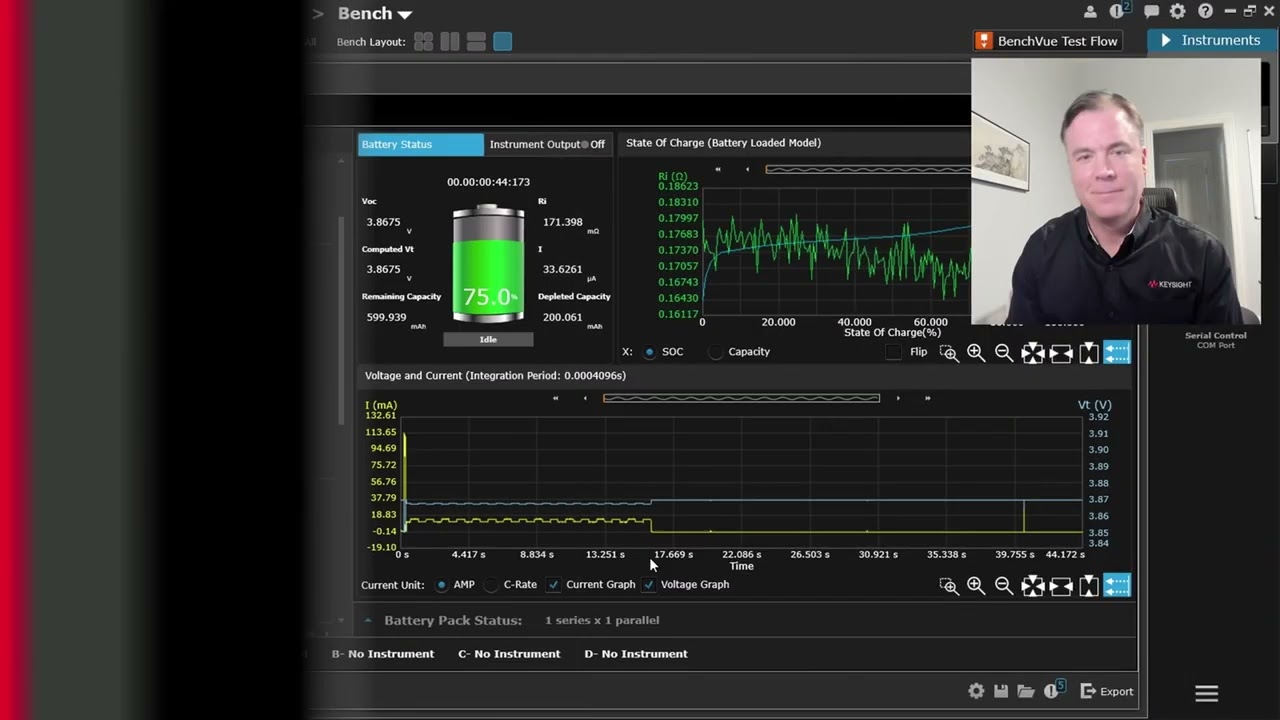Open the hamburger menu at bottom right

click(x=1207, y=693)
